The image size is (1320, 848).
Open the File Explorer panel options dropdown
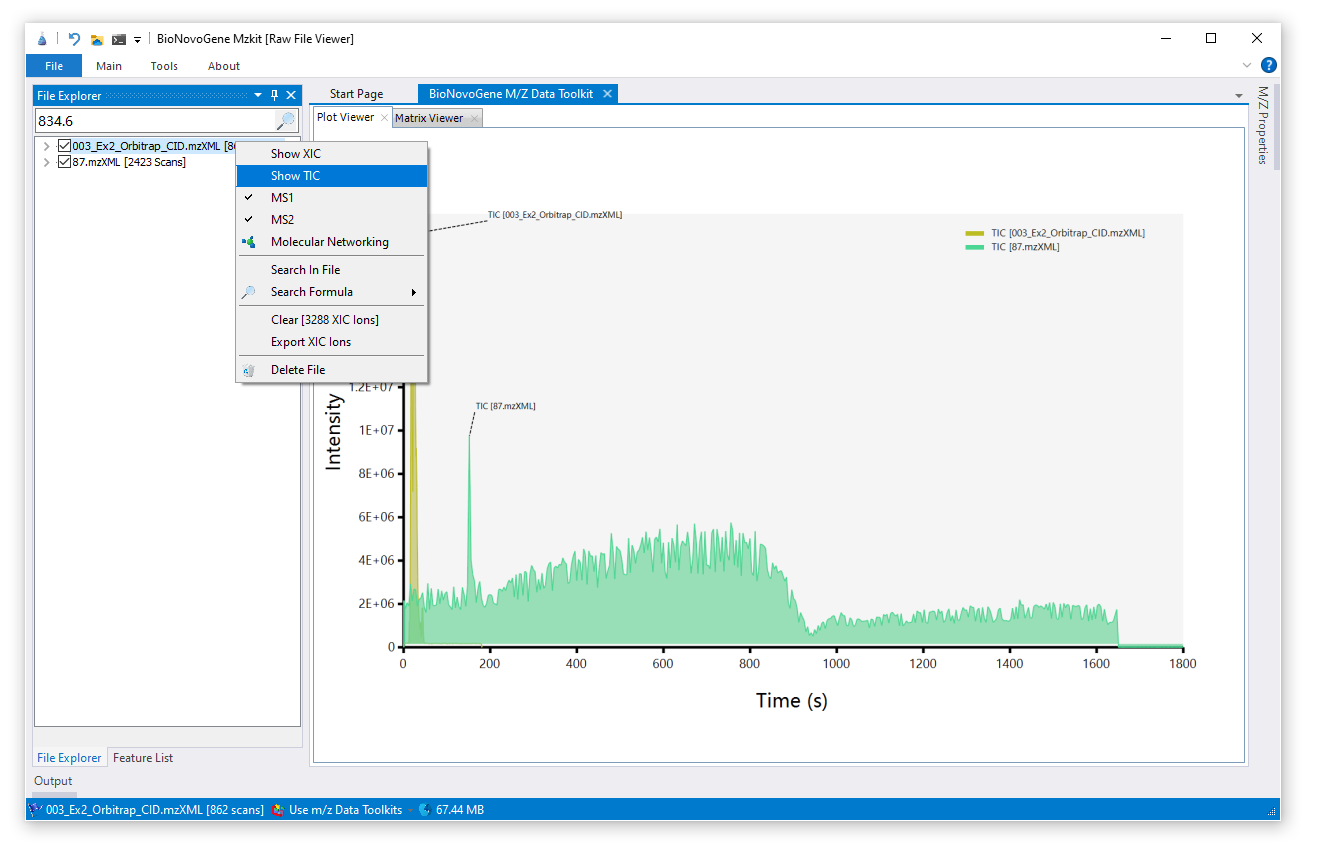coord(258,95)
